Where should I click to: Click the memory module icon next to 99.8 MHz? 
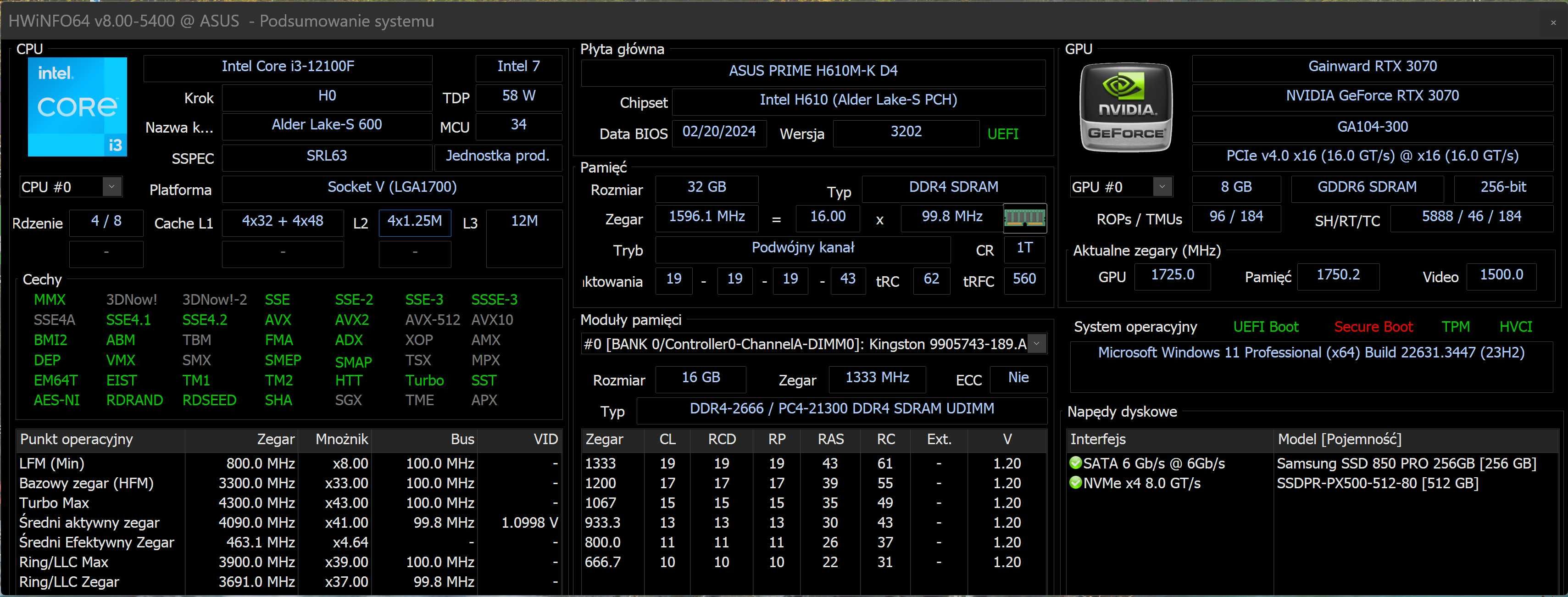1024,218
